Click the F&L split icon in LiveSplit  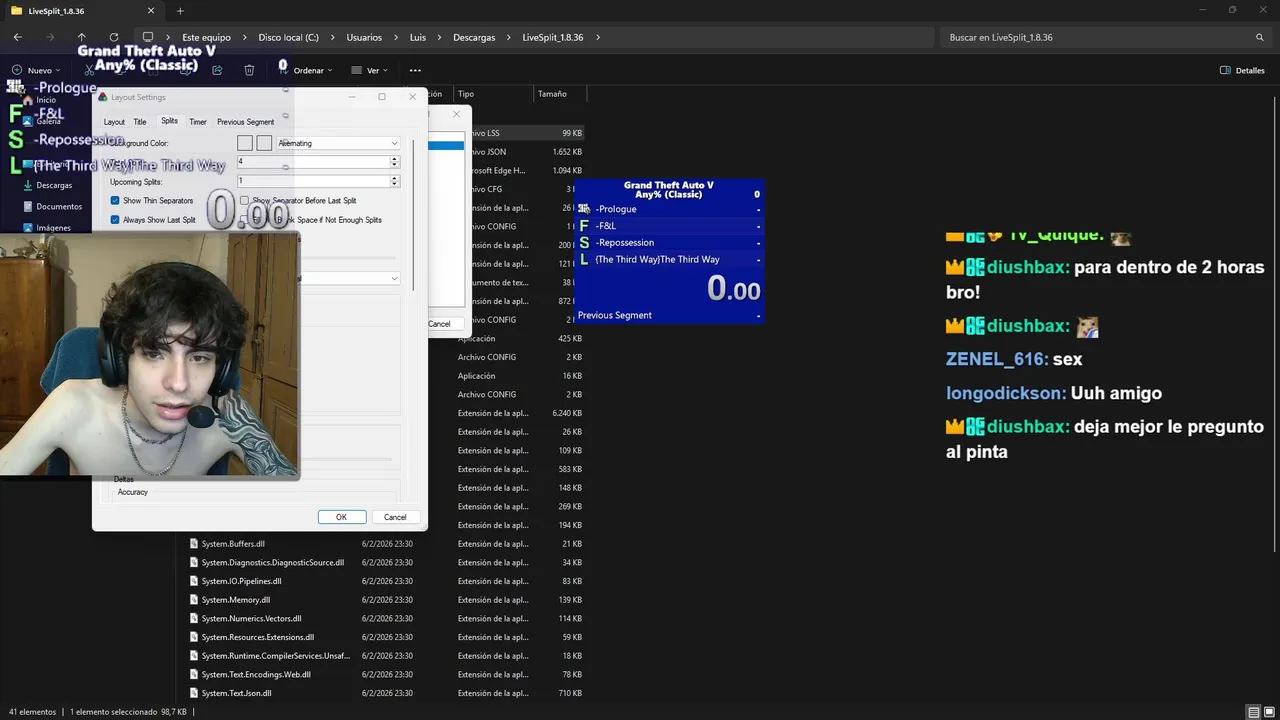[x=584, y=226]
